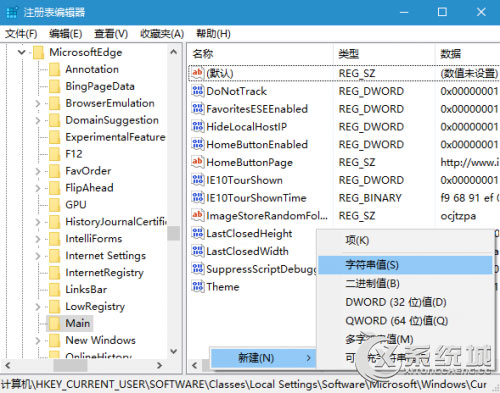
Task: Click tree pane scroll down arrow
Action: (x=174, y=351)
